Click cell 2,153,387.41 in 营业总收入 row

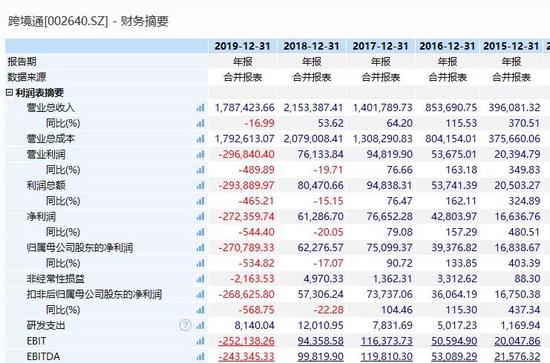click(313, 108)
